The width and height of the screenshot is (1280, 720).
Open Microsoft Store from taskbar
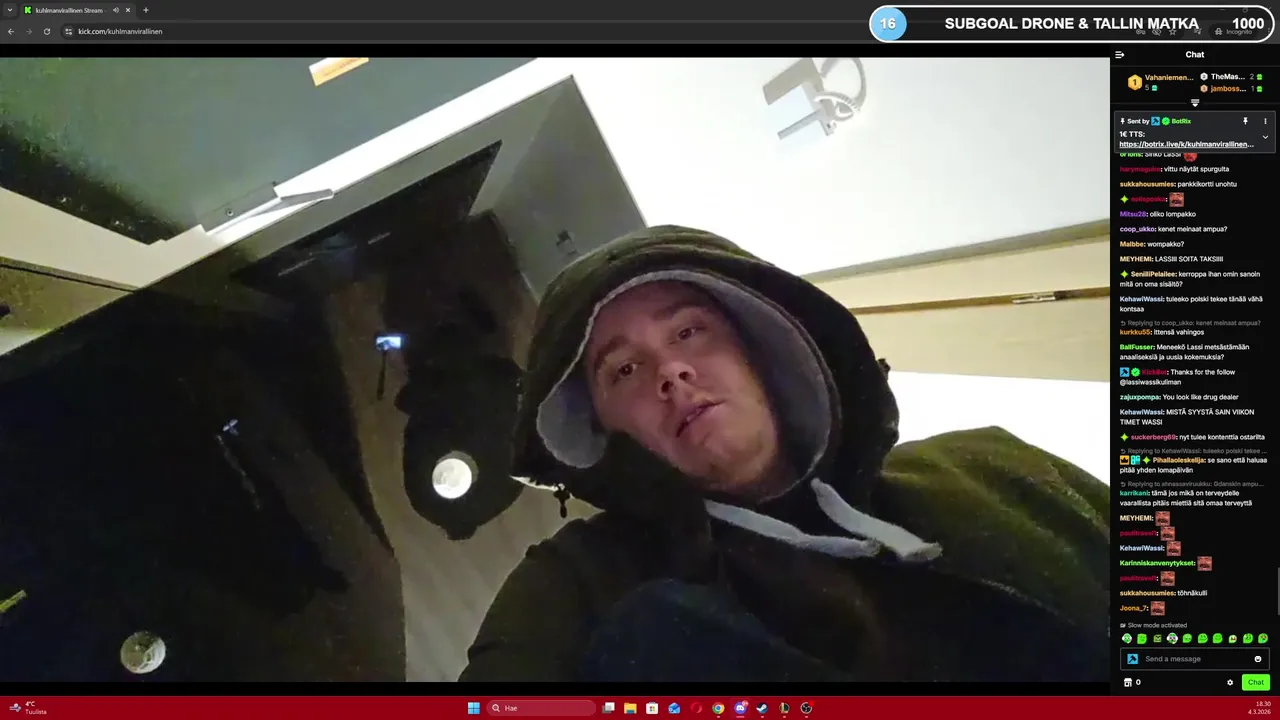click(x=652, y=708)
